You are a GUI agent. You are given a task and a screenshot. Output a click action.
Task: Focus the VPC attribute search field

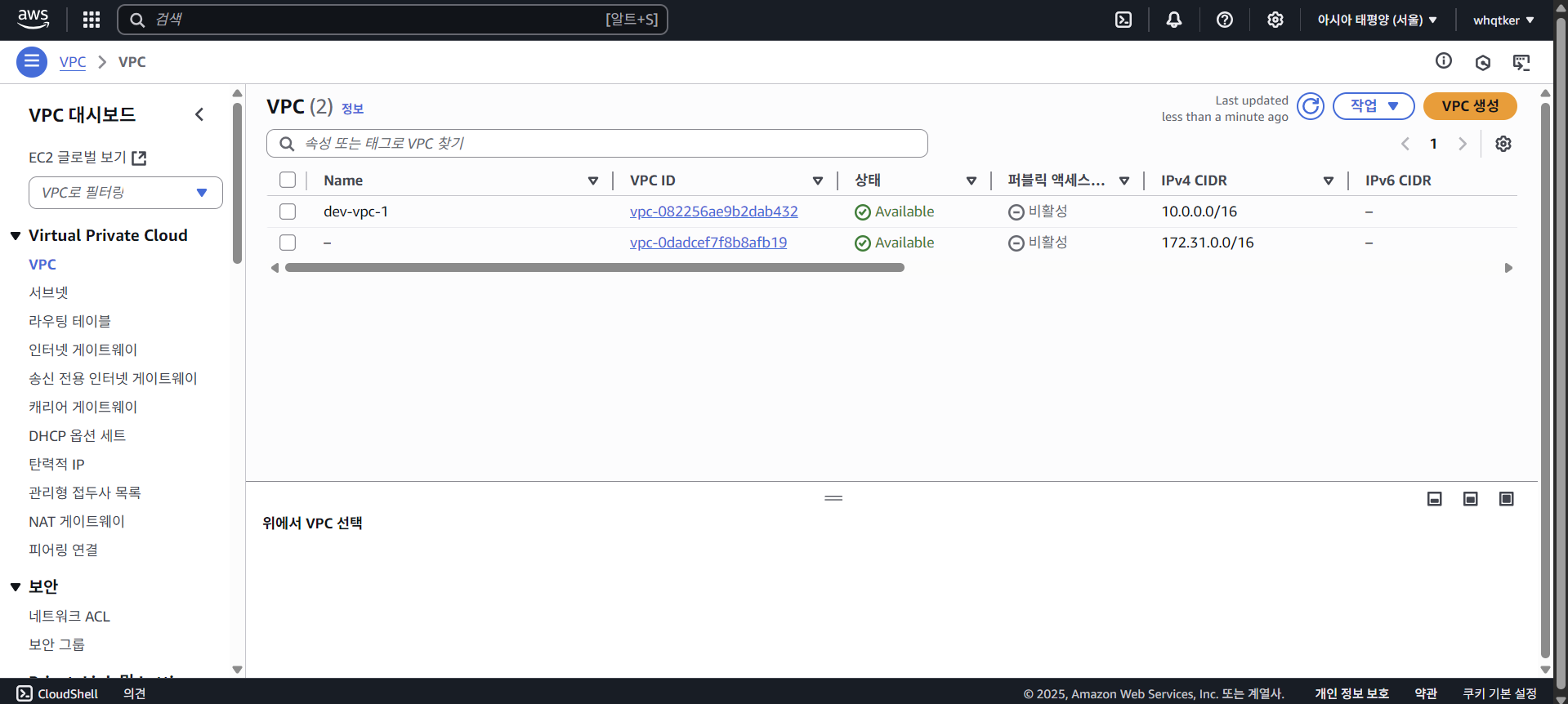(597, 144)
